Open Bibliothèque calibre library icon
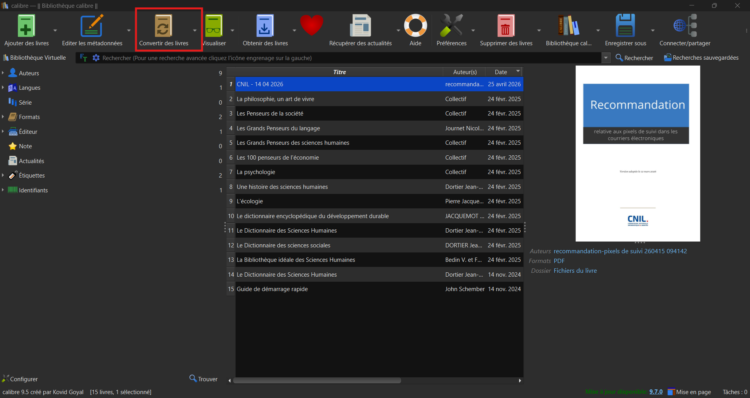Image resolution: width=750 pixels, height=398 pixels. [x=568, y=26]
